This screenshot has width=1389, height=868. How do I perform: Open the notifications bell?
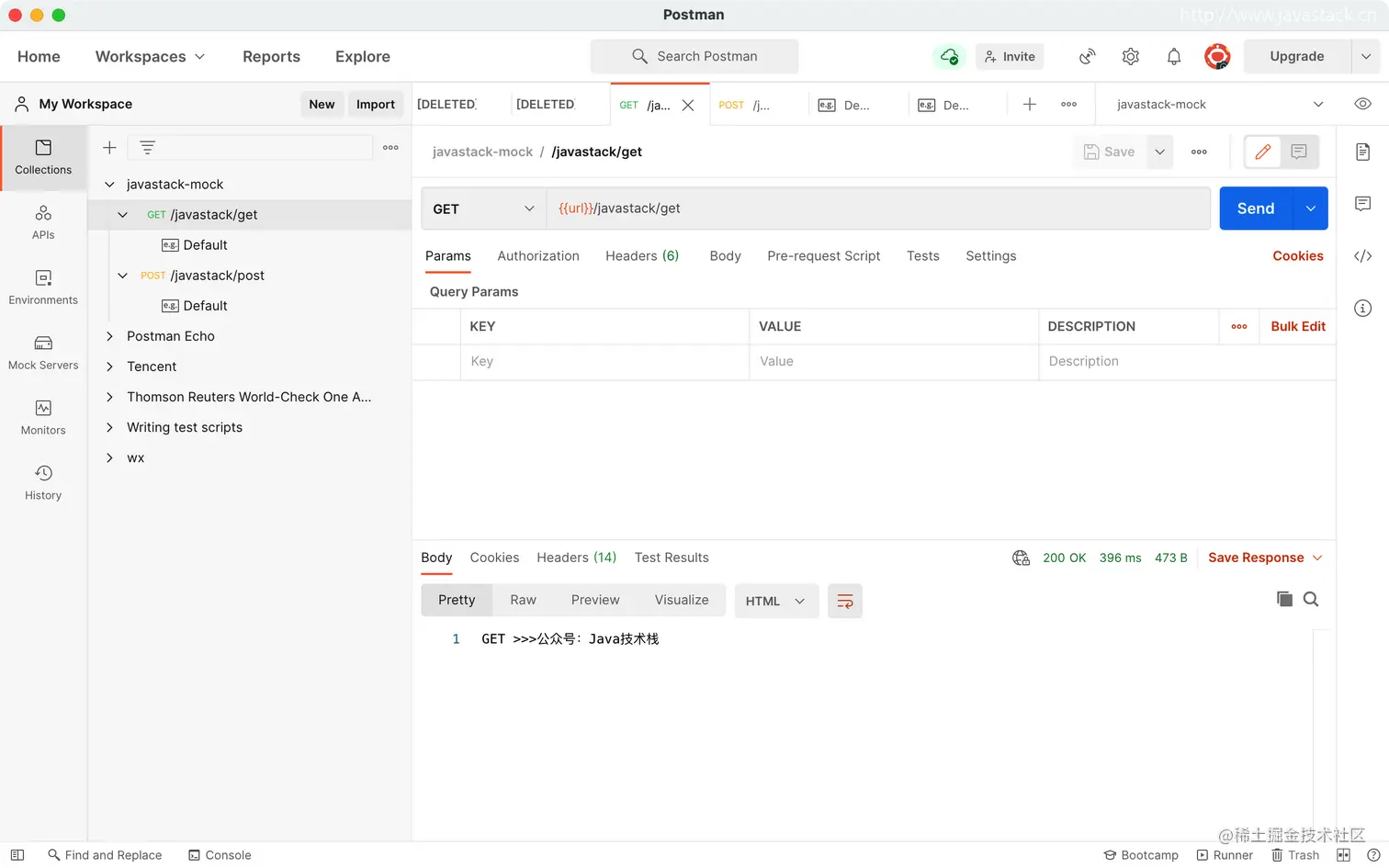(1174, 57)
